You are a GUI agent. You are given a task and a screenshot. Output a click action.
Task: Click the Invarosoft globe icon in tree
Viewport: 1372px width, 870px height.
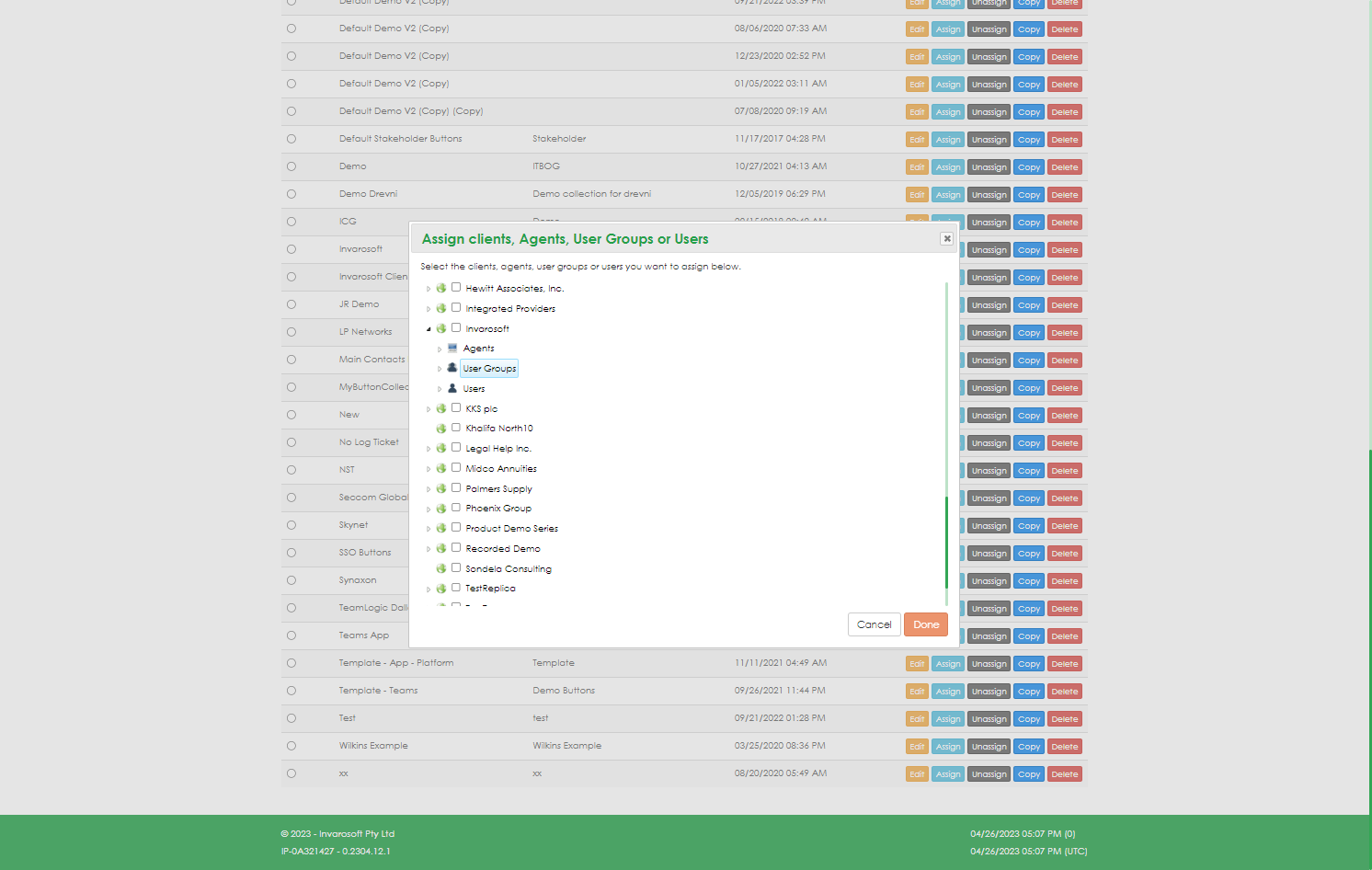pyautogui.click(x=441, y=328)
